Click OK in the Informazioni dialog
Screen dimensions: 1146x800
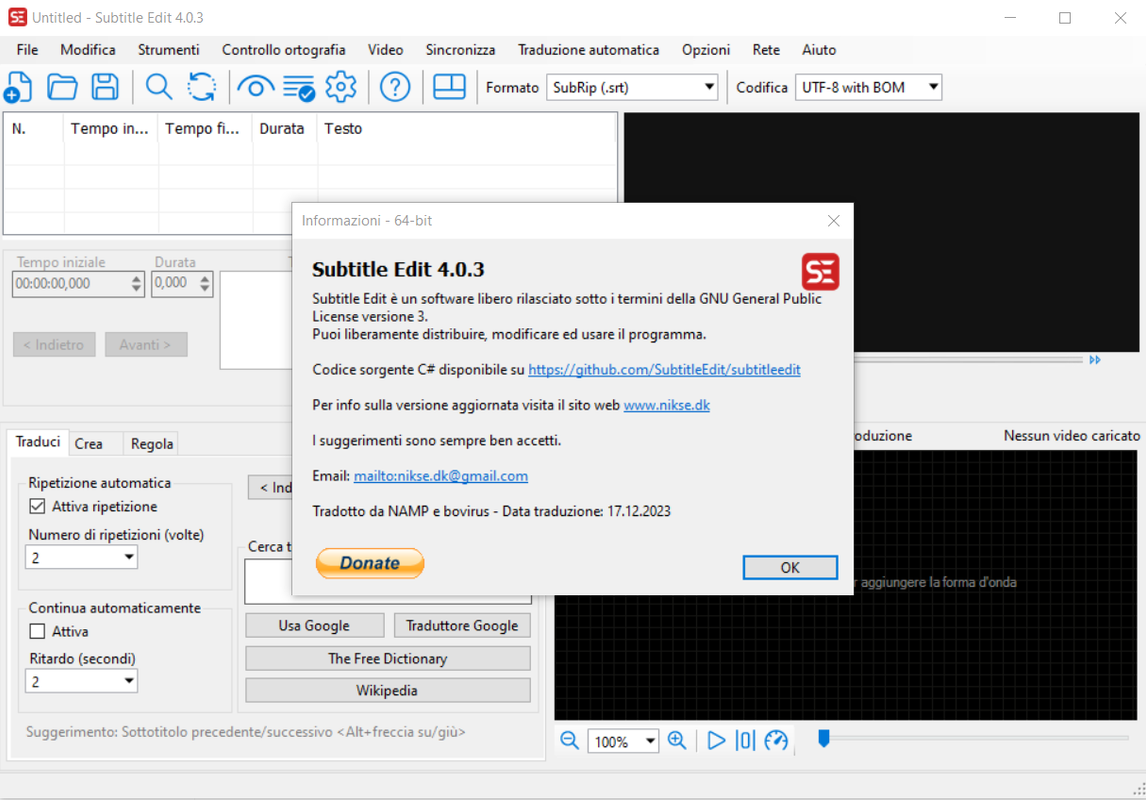[790, 568]
